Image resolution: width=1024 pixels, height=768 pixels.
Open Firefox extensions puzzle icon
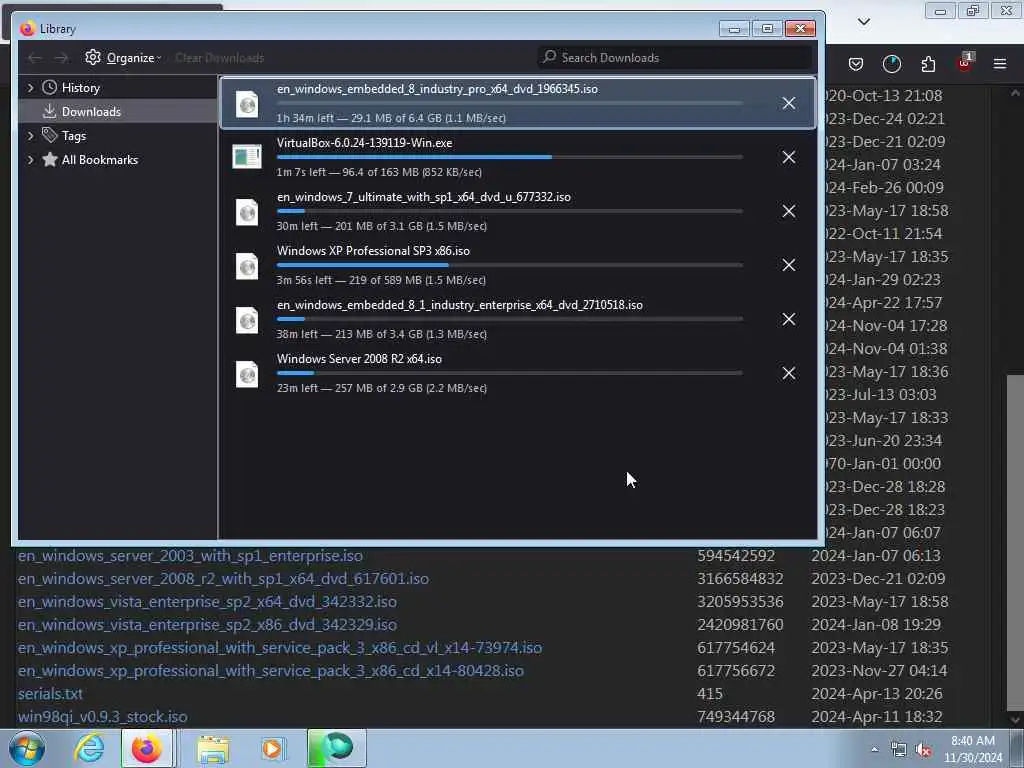pyautogui.click(x=928, y=64)
